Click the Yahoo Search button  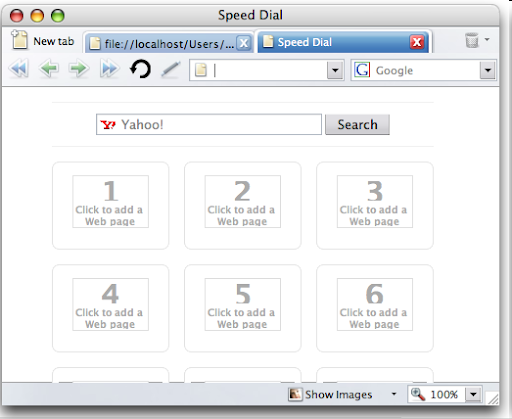357,124
